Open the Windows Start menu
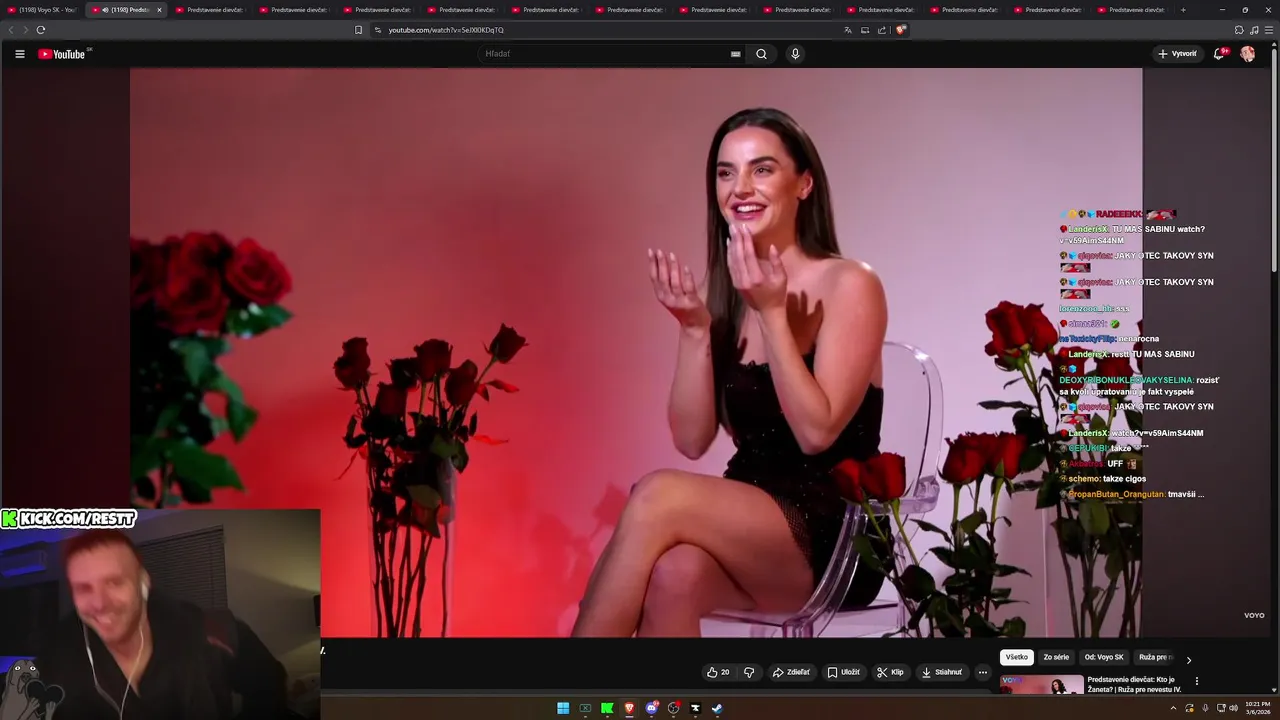Screen dimensions: 1280x720 pos(563,708)
